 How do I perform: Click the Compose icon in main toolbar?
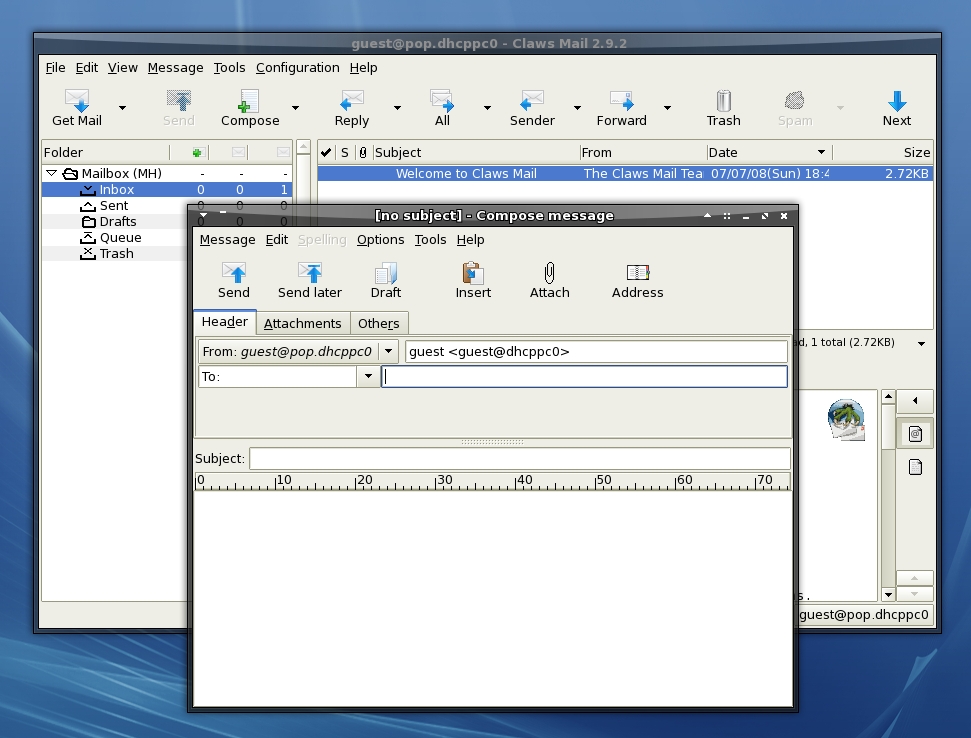[x=248, y=100]
